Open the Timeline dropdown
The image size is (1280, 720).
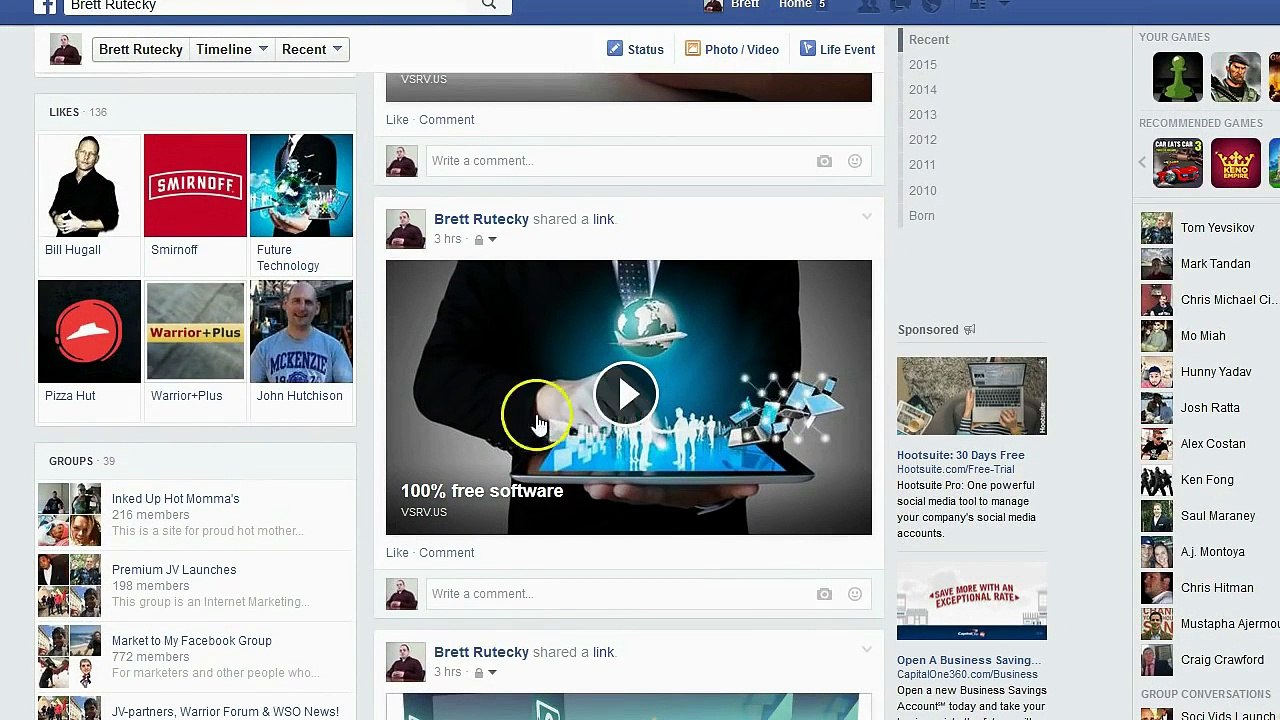click(x=232, y=49)
